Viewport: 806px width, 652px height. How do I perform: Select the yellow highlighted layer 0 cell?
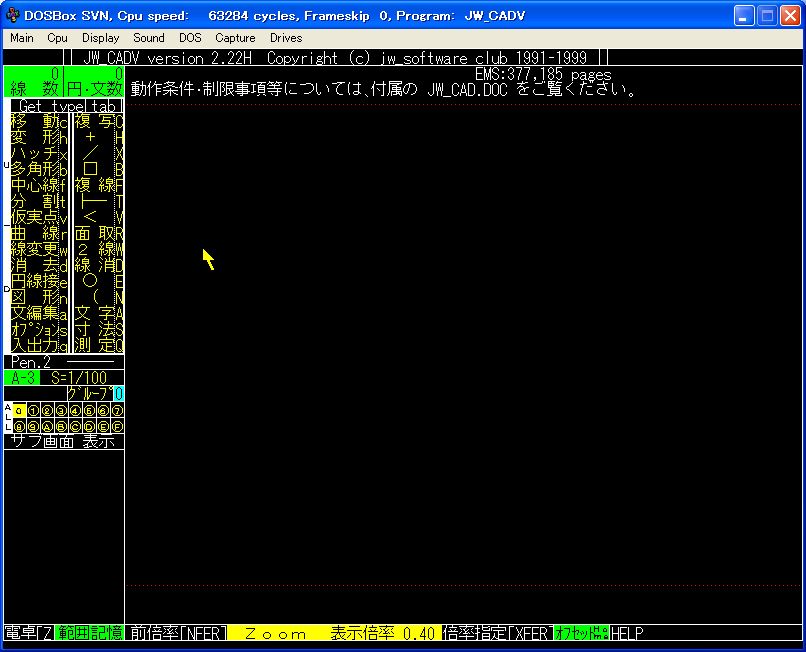coord(19,410)
